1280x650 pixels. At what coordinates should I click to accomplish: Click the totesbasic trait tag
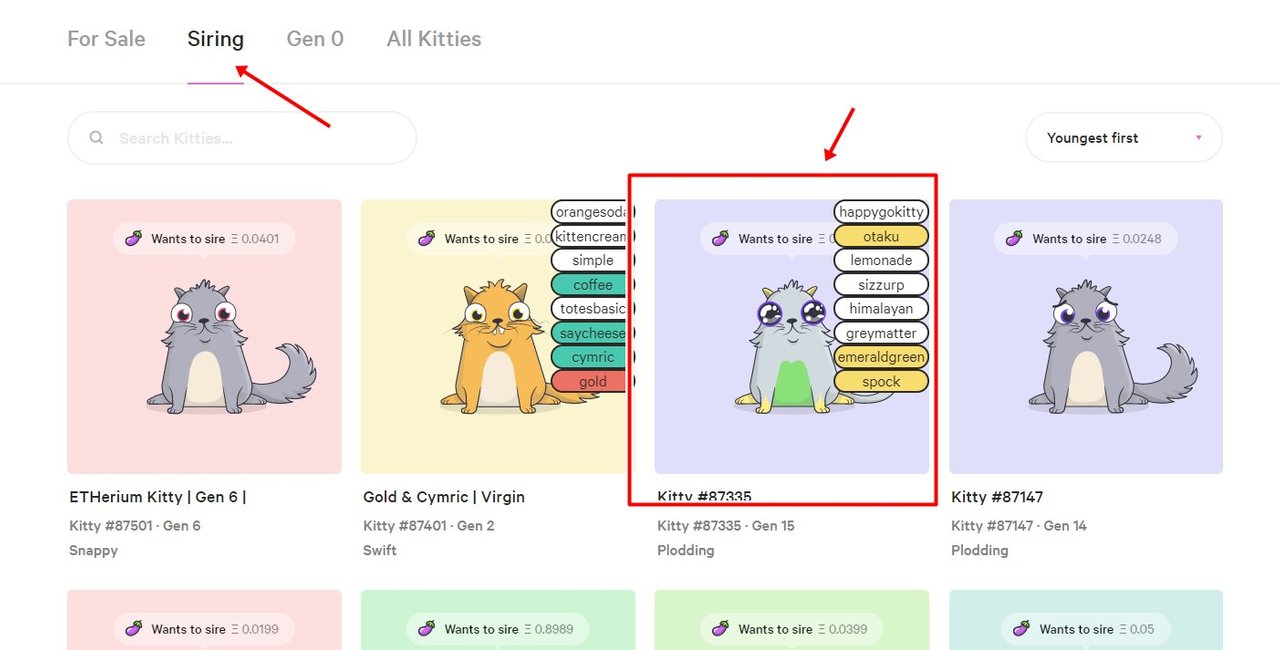[593, 309]
